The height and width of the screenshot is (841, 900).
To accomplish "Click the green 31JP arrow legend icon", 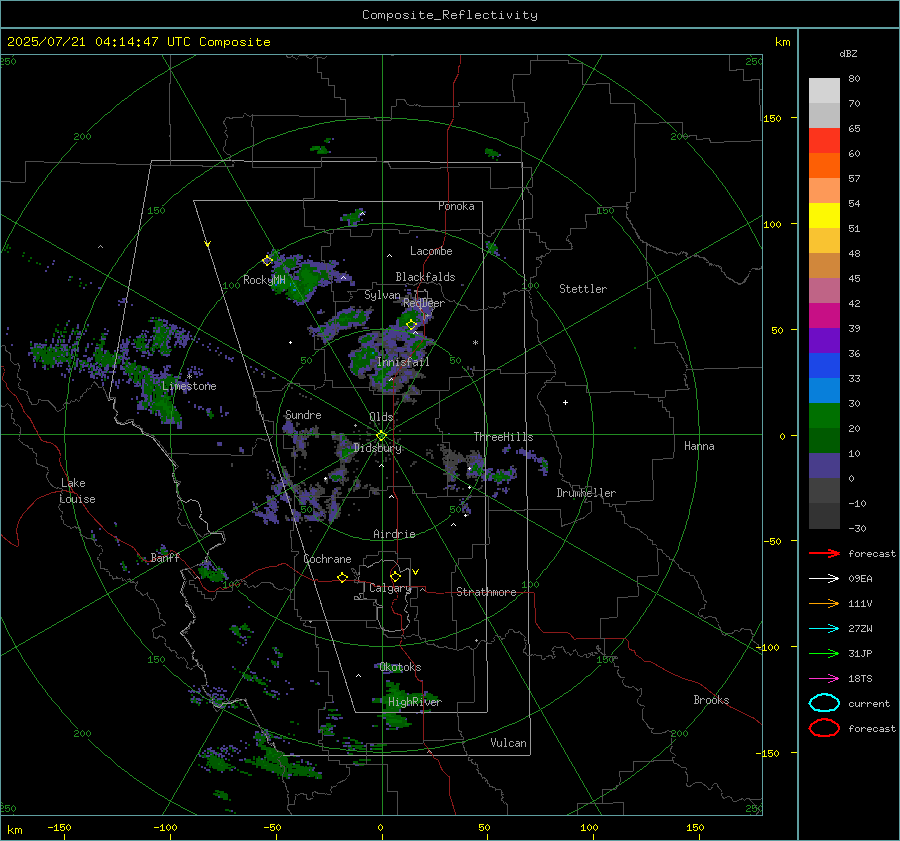I will [x=824, y=653].
